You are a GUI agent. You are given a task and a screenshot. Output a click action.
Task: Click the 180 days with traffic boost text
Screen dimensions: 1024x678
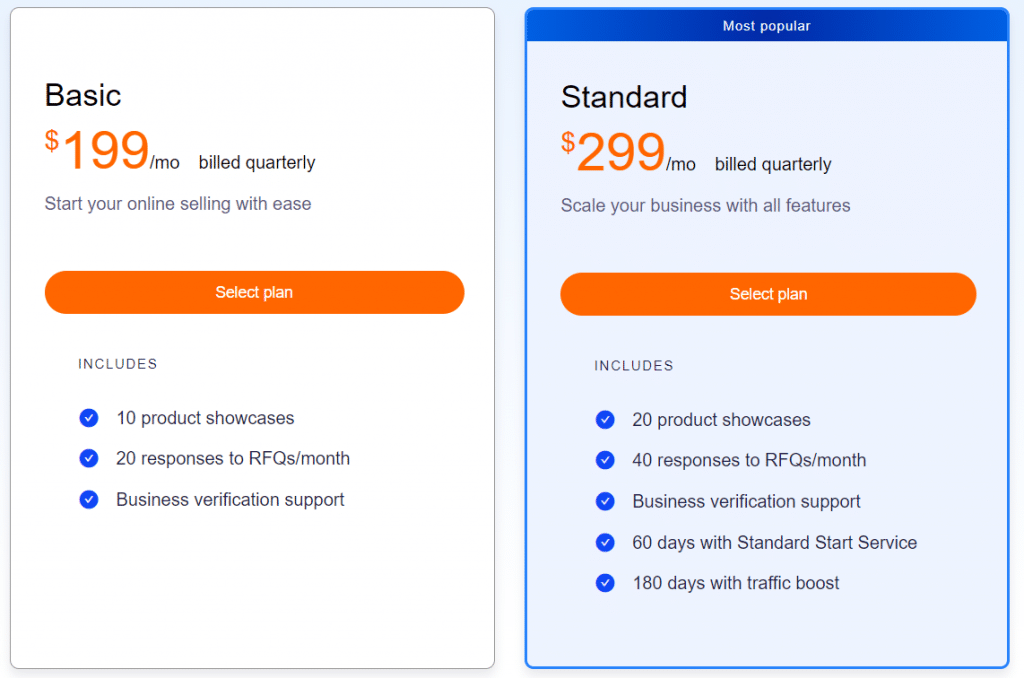[736, 583]
